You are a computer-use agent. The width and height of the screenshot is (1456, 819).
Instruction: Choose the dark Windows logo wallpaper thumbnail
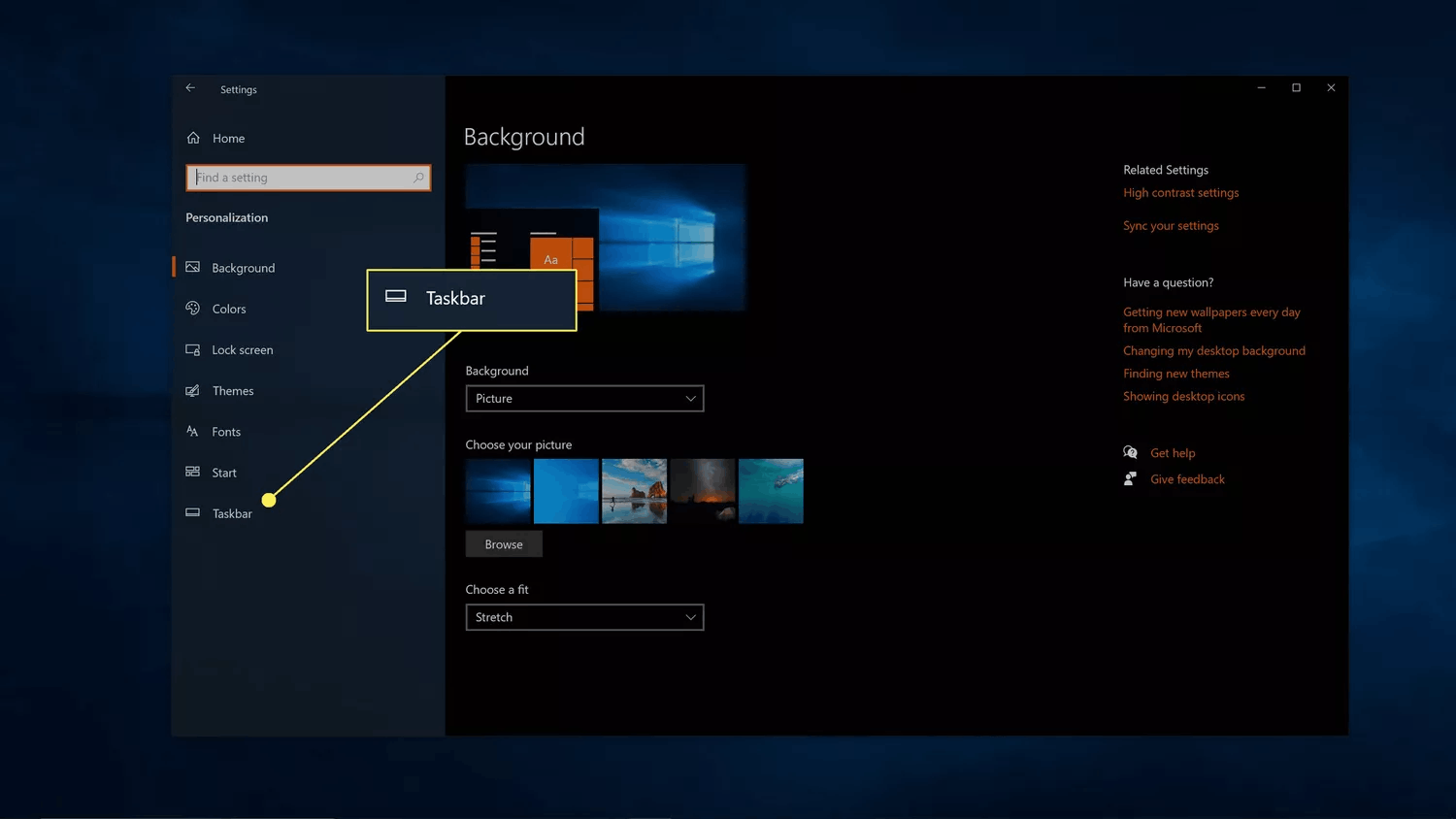(x=498, y=491)
